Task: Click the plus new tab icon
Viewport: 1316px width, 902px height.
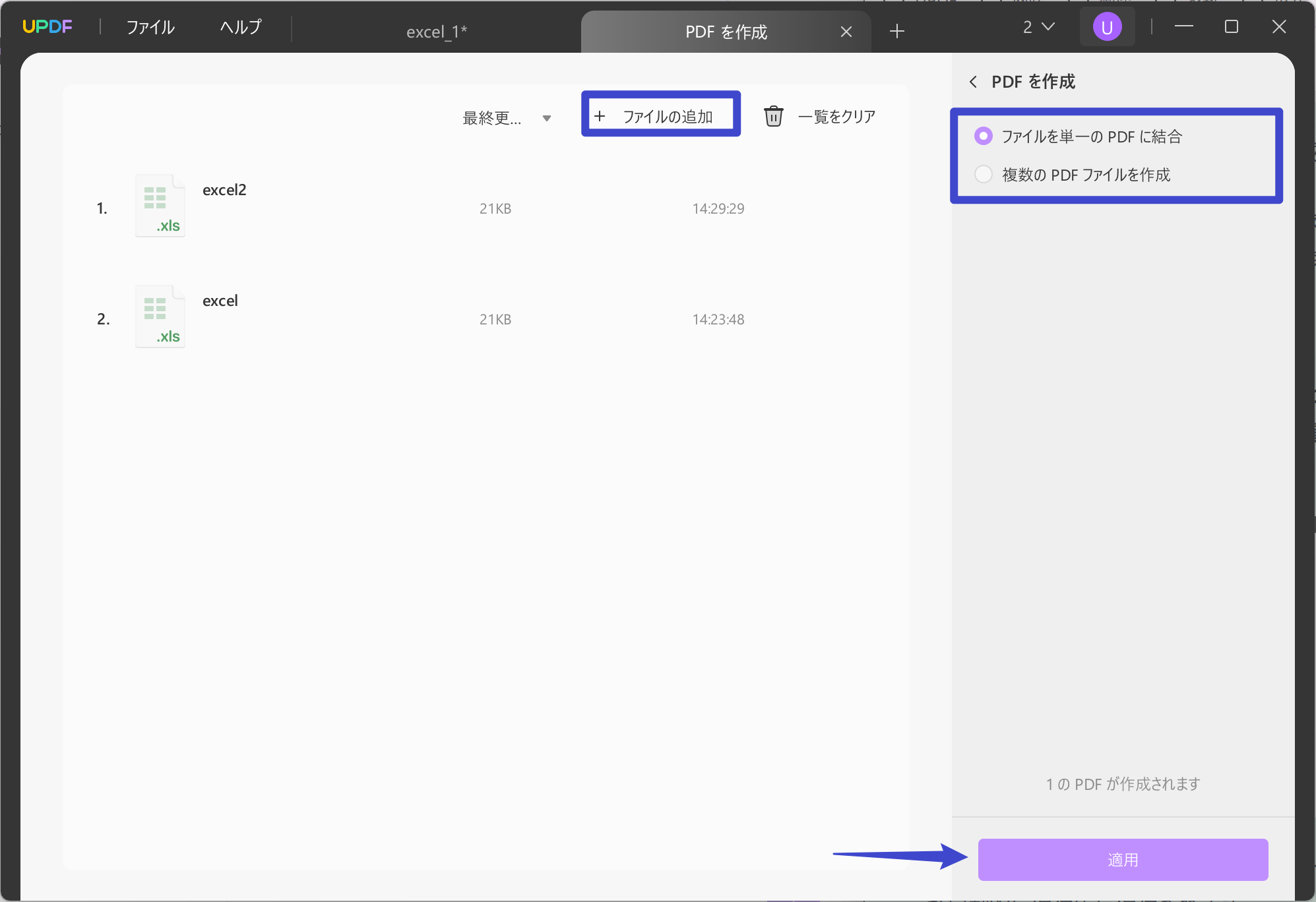Action: point(896,31)
